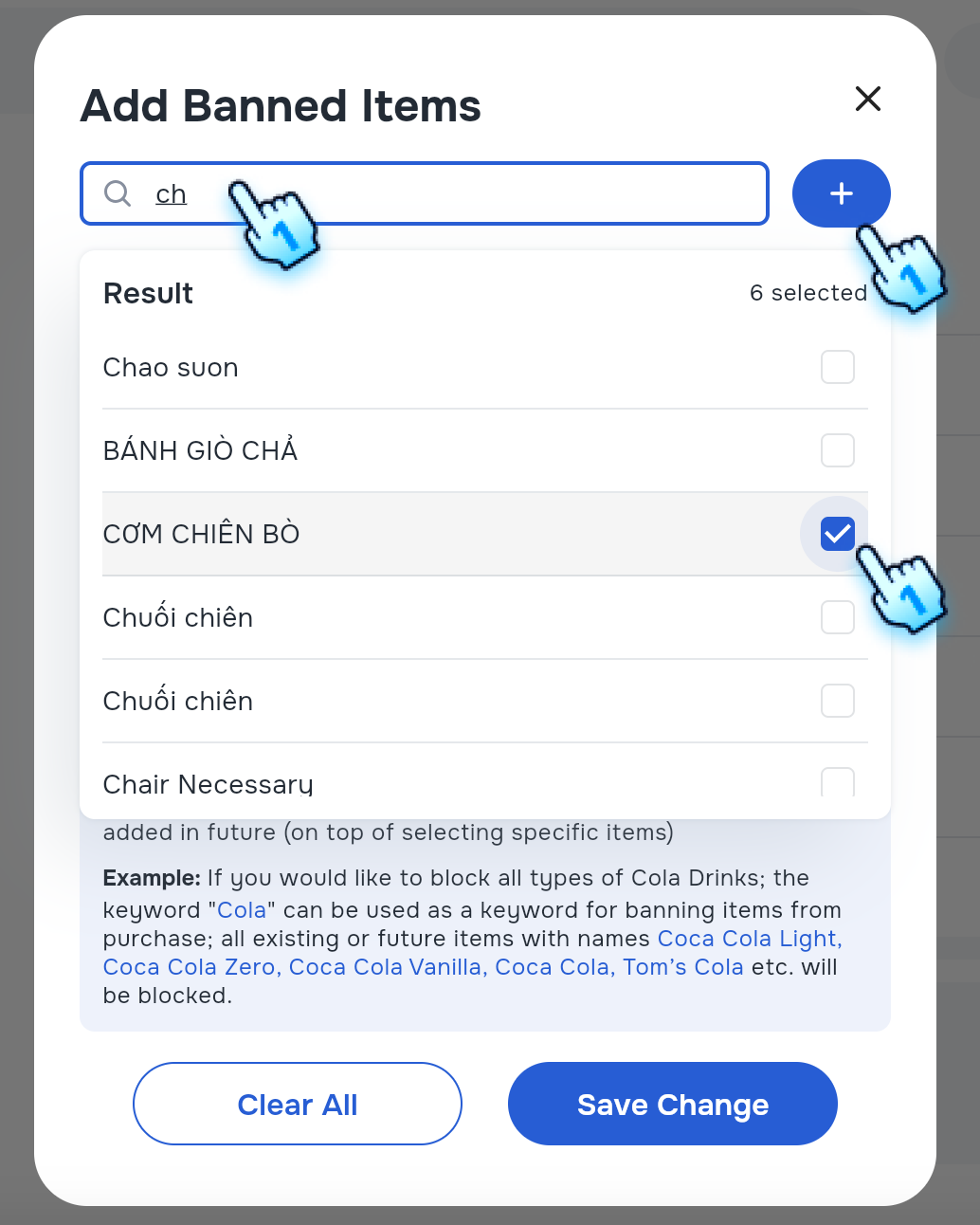The height and width of the screenshot is (1225, 980).
Task: Open the Coca Cola Light link
Action: pos(749,939)
